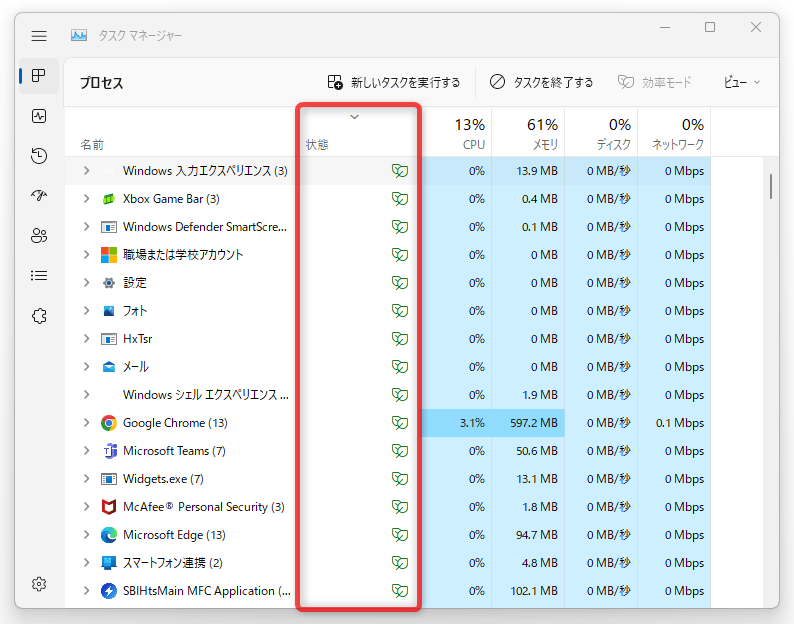The height and width of the screenshot is (624, 794).
Task: Select the SBIHtsMain MFC Application name
Action: coord(207,591)
